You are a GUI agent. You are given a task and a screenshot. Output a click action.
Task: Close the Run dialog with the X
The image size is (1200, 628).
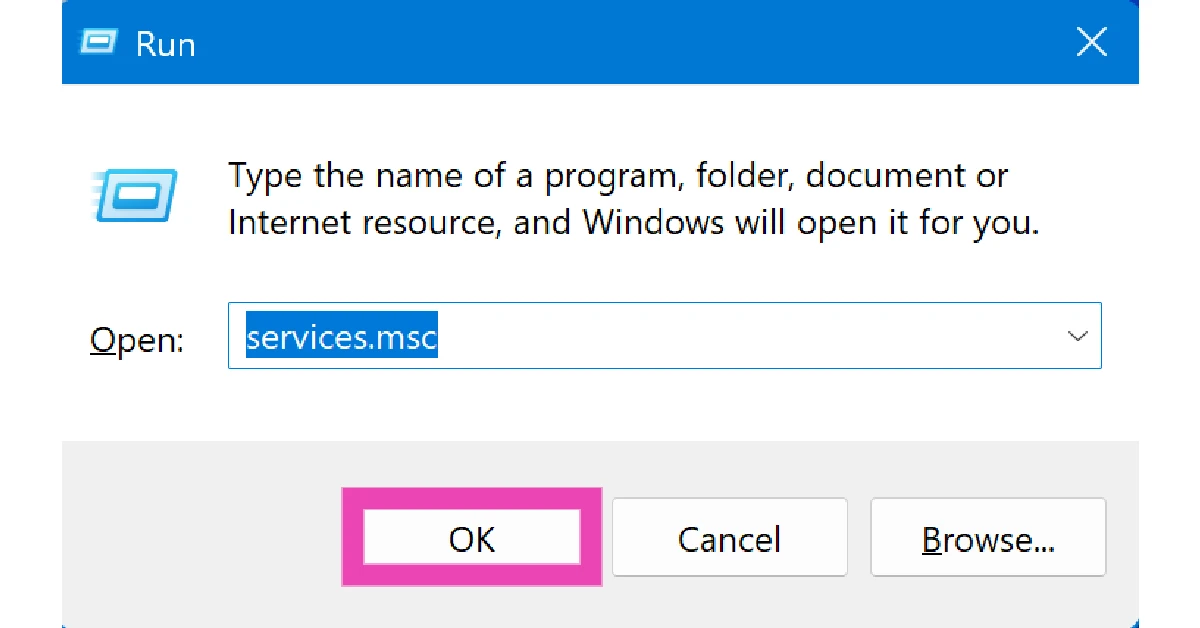[x=1091, y=42]
